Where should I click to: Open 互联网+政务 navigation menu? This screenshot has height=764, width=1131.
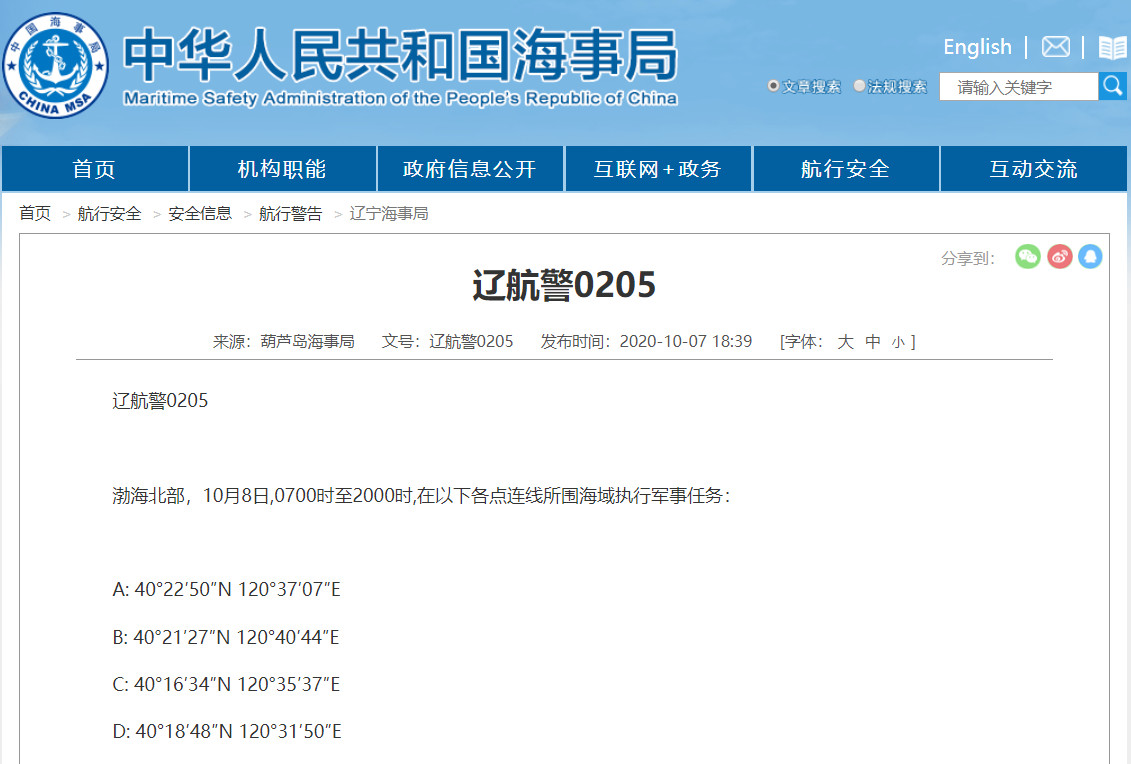point(658,169)
